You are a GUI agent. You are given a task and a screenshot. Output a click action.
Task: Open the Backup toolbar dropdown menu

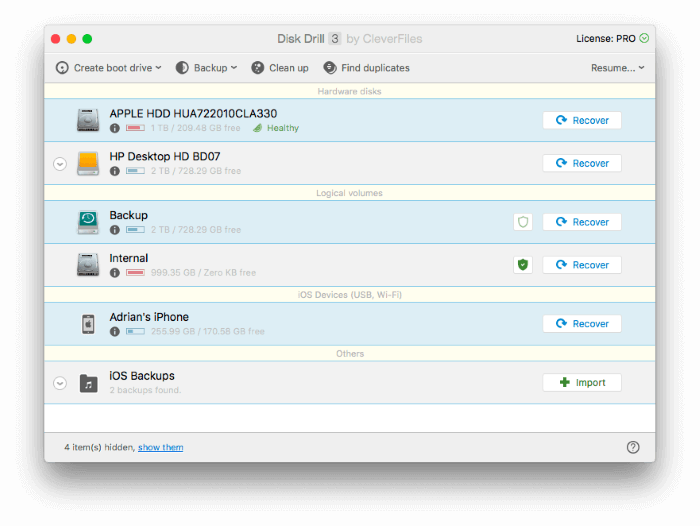click(206, 68)
